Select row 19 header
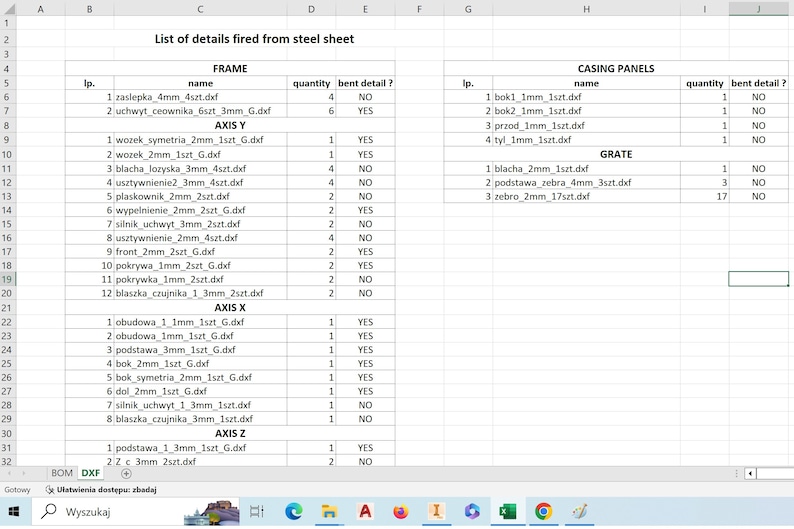Screen dimensions: 794x529 click(7, 279)
